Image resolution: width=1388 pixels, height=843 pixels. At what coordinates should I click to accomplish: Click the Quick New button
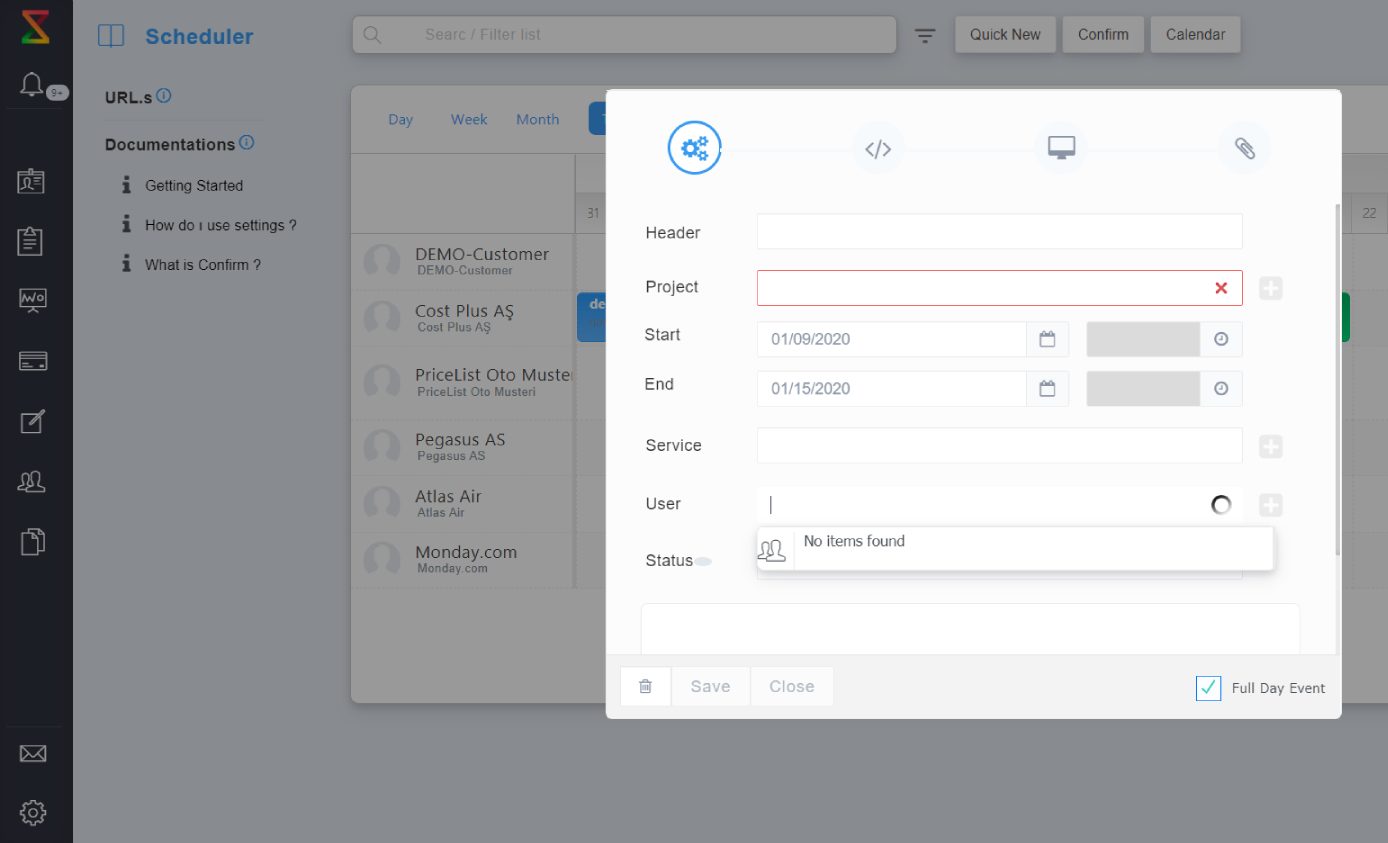coord(1005,34)
